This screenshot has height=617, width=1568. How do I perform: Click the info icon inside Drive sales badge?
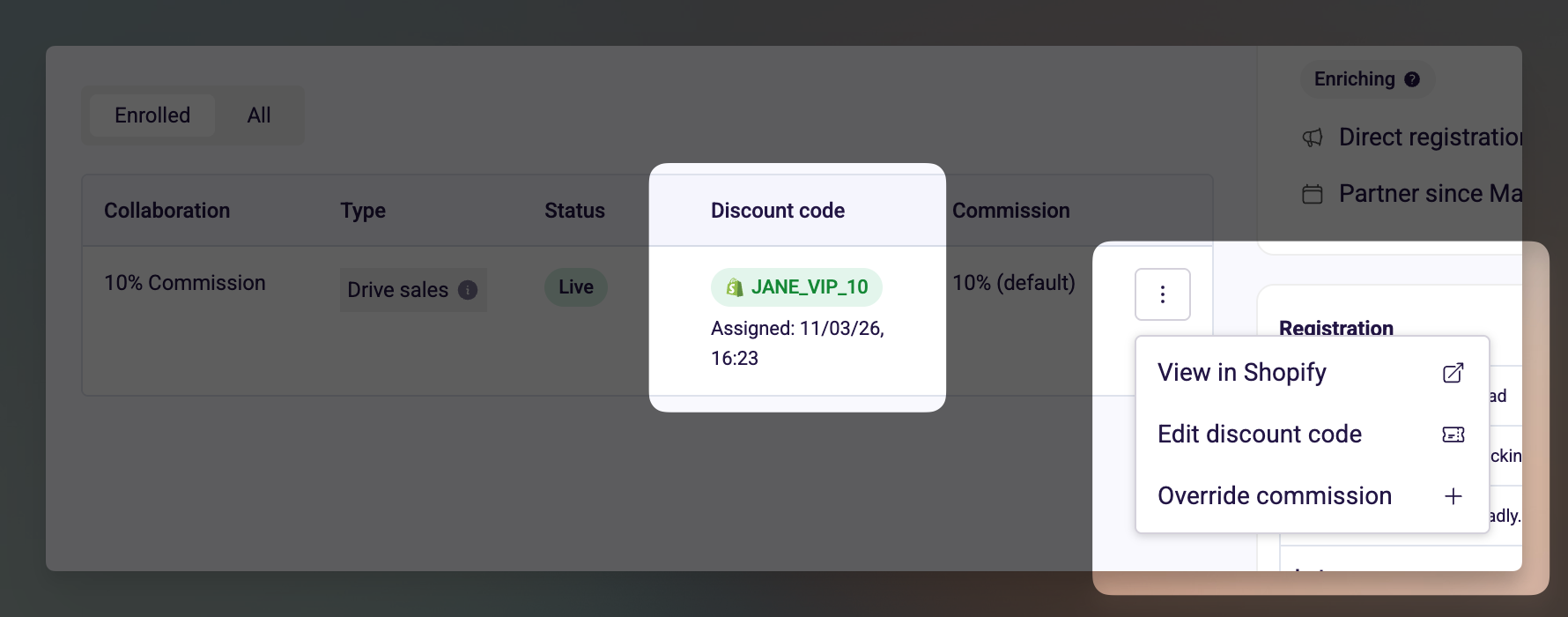[469, 290]
